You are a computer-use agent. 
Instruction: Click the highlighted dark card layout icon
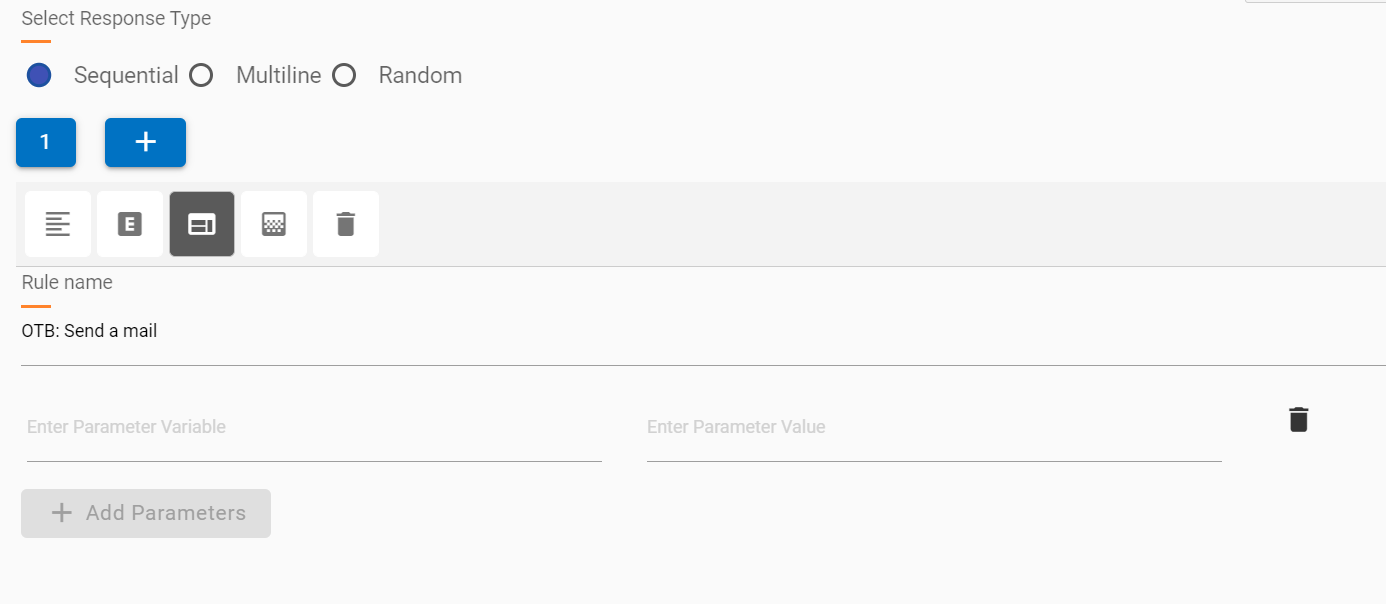coord(202,224)
